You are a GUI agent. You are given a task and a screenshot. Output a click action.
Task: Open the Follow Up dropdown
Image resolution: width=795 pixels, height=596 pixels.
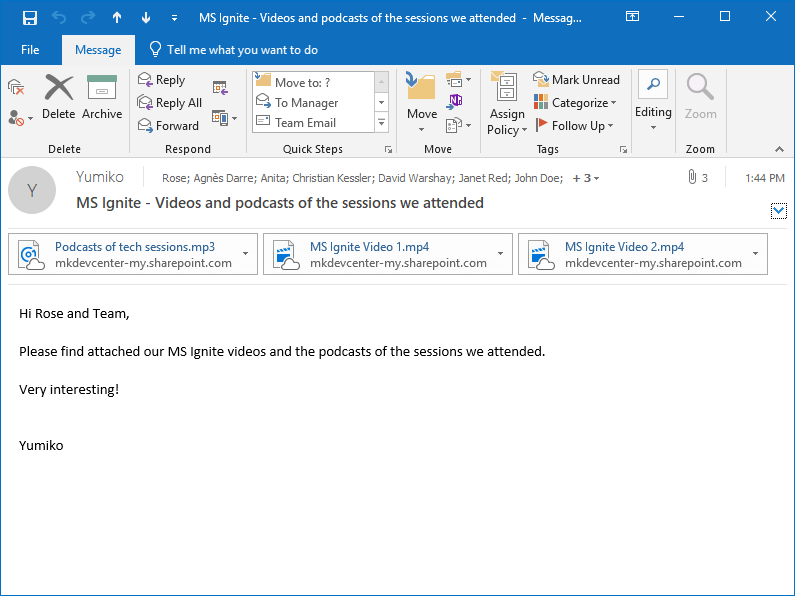click(574, 125)
